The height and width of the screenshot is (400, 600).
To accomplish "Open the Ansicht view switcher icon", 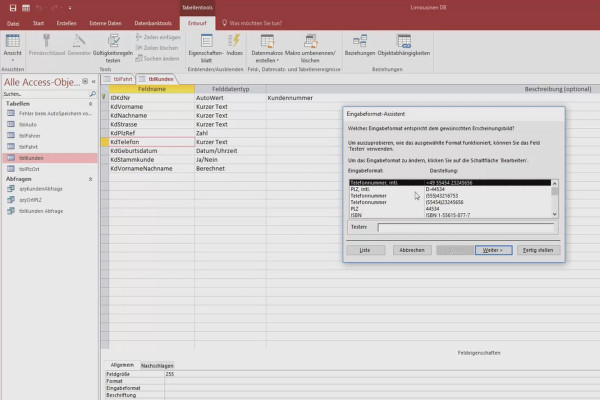I will tap(12, 41).
